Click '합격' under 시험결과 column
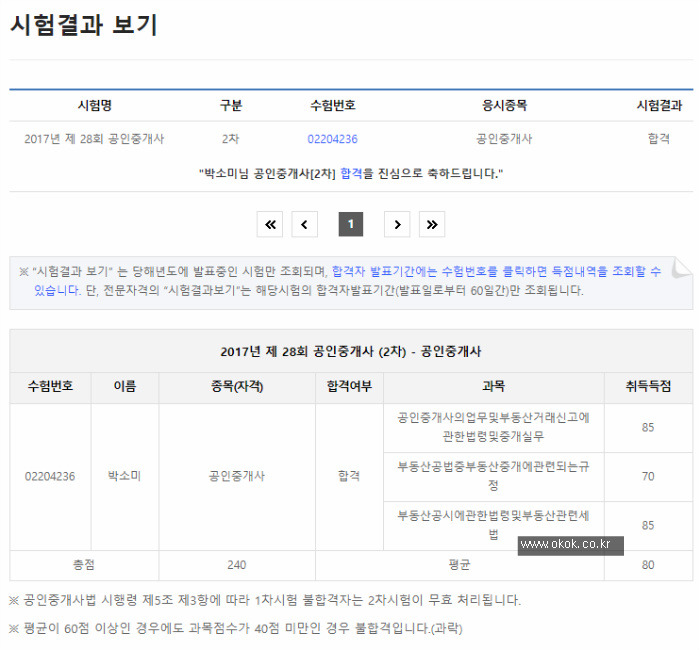700x650 pixels. tap(659, 139)
